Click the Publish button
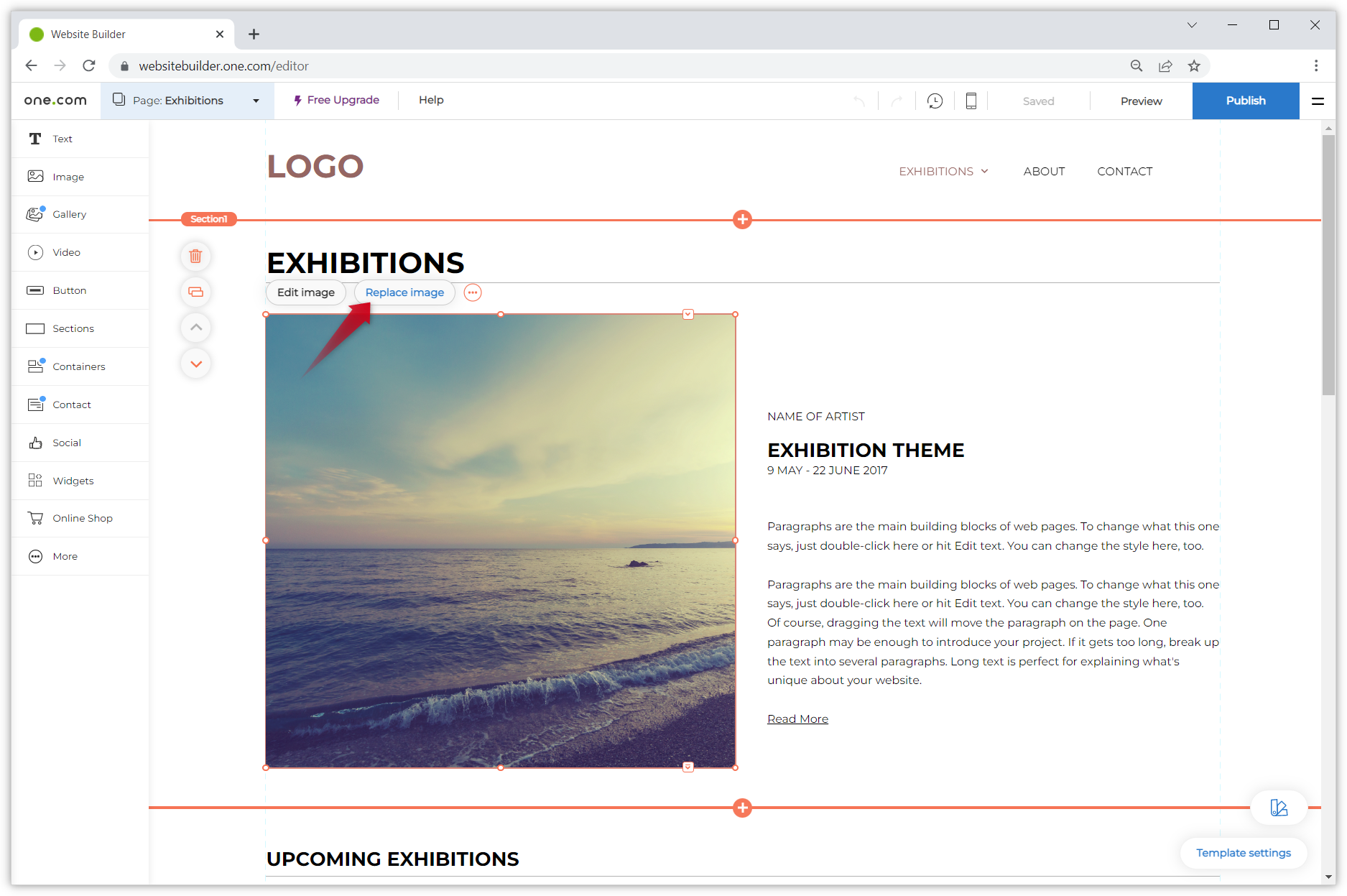Screen dimensions: 1347x896 point(1246,101)
